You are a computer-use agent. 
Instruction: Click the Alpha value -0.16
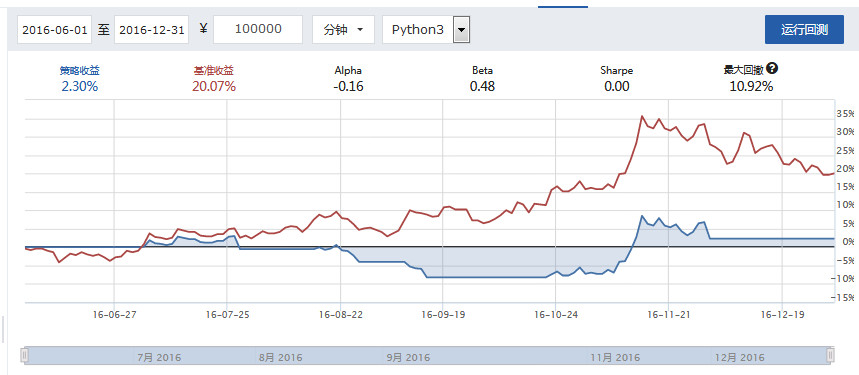[x=348, y=86]
